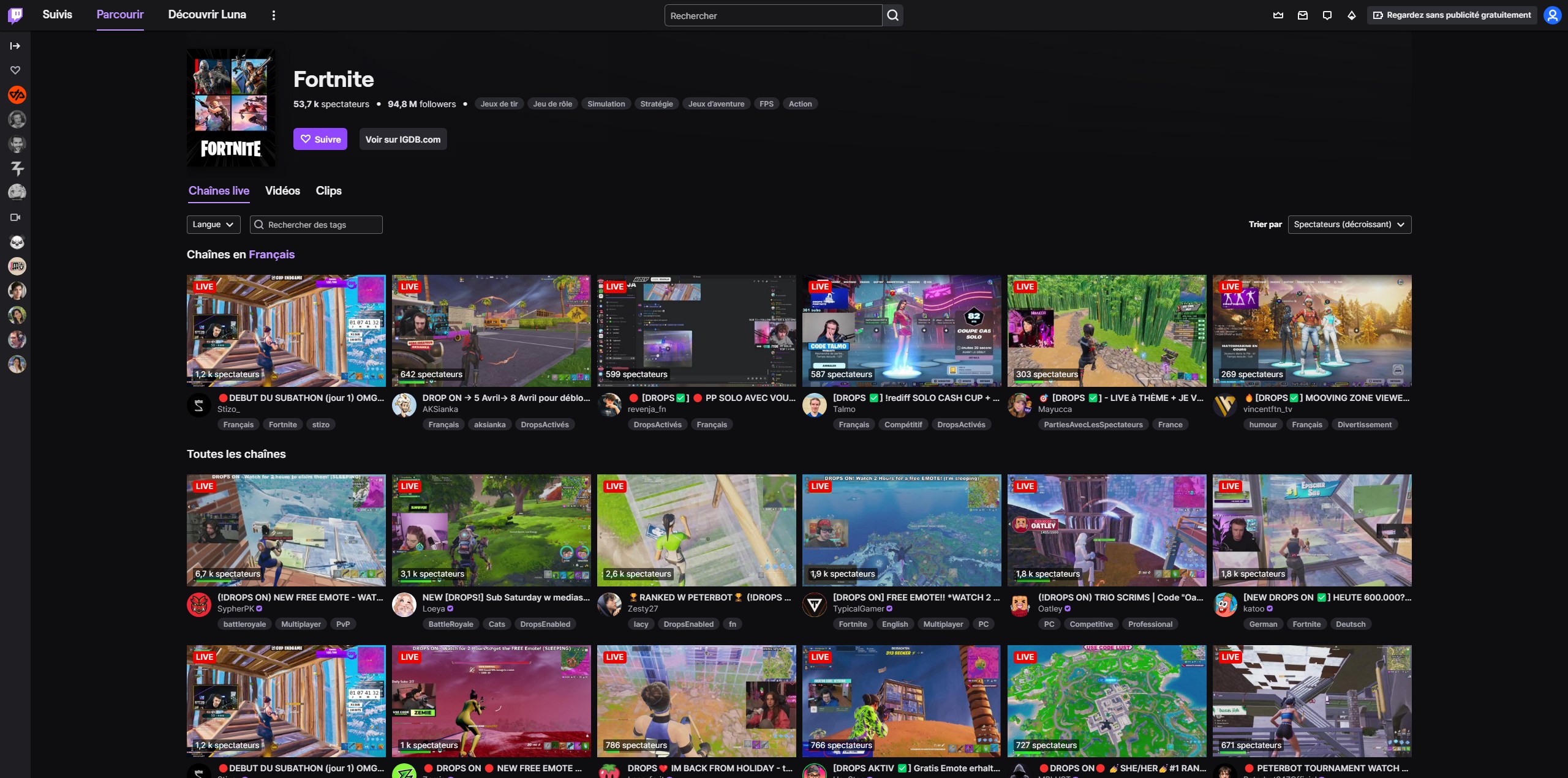This screenshot has width=1568, height=778.
Task: Open SypherPK's live stream thumbnail
Action: pos(285,530)
